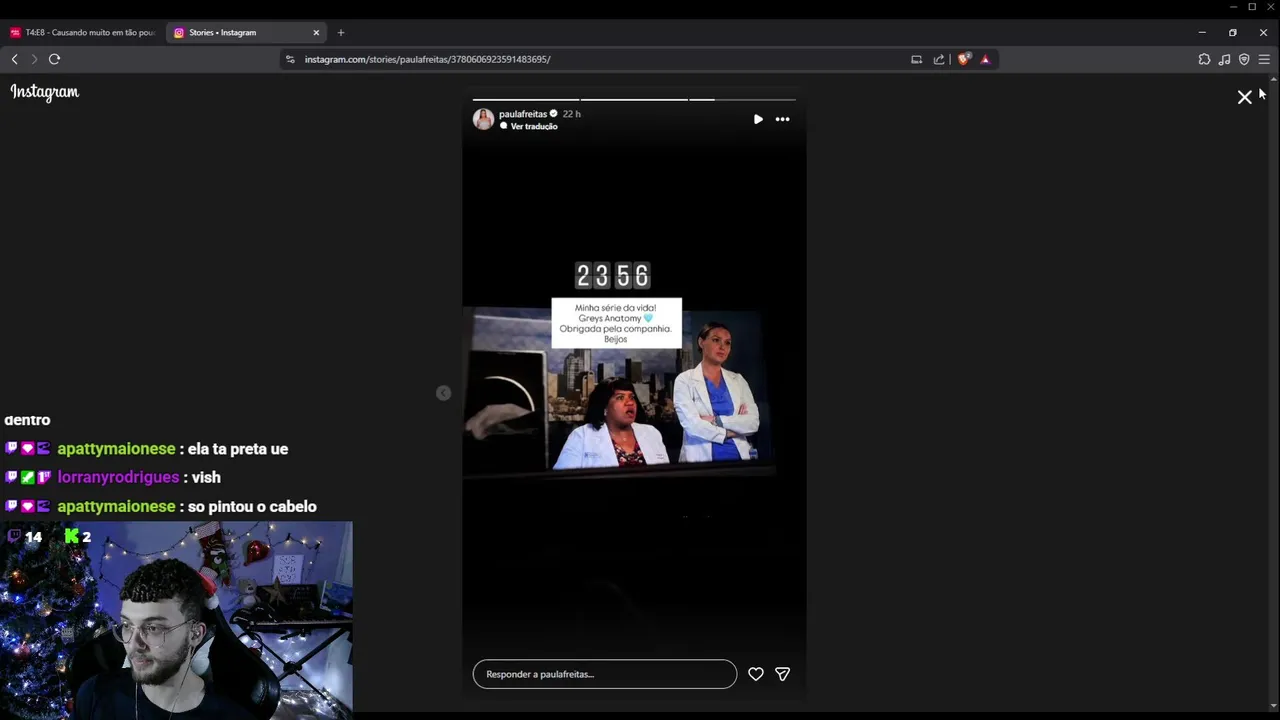Open the paulafreitas username link
This screenshot has height=720, width=1280.
click(x=523, y=114)
